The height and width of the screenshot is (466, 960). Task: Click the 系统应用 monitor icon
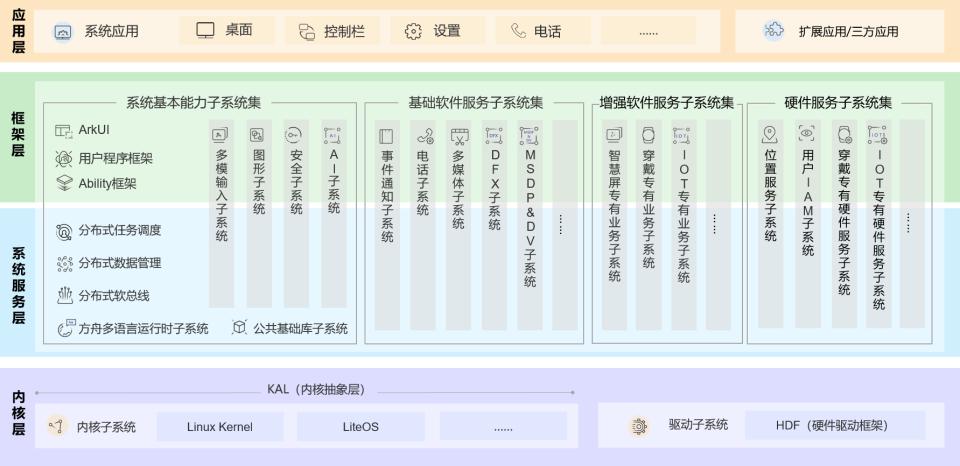tap(63, 31)
